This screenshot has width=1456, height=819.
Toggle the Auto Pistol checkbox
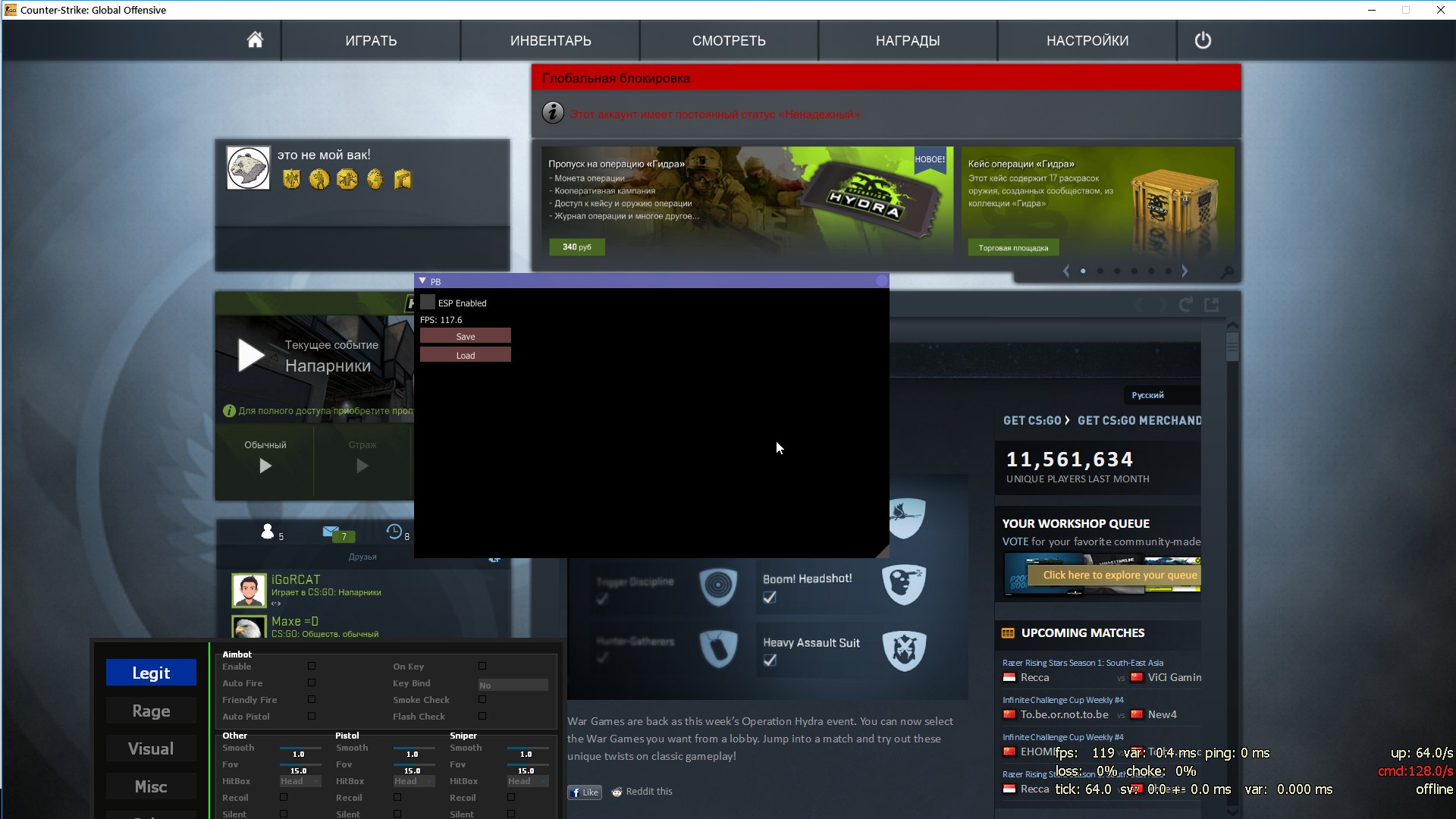coord(312,716)
